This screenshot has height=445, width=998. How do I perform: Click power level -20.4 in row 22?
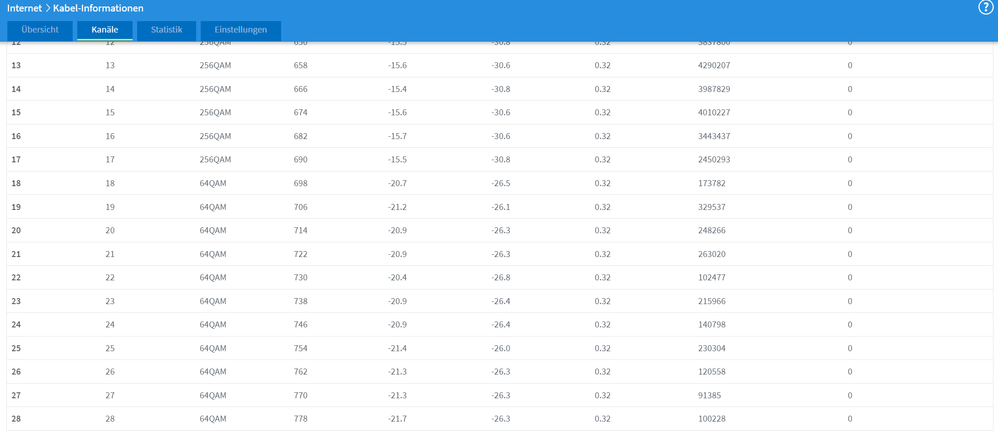click(398, 278)
